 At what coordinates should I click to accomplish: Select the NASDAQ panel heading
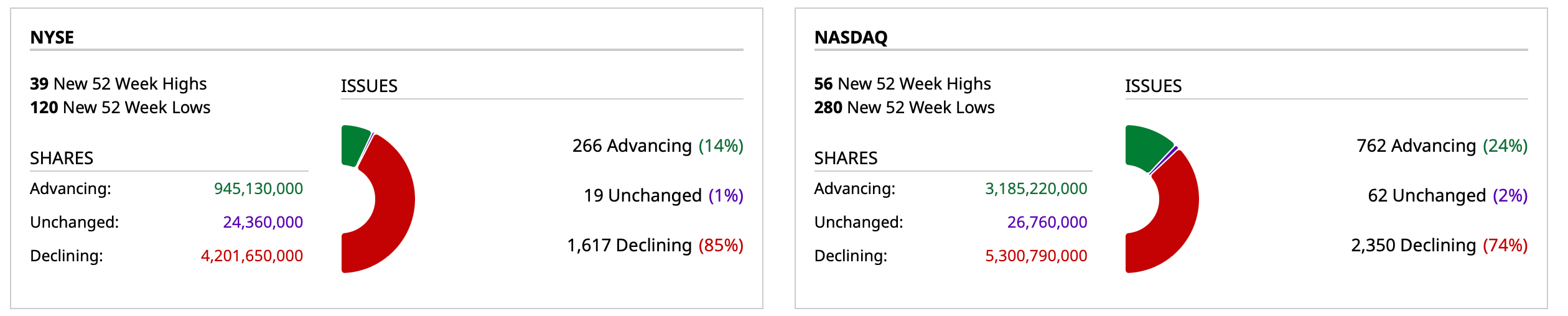pos(851,38)
